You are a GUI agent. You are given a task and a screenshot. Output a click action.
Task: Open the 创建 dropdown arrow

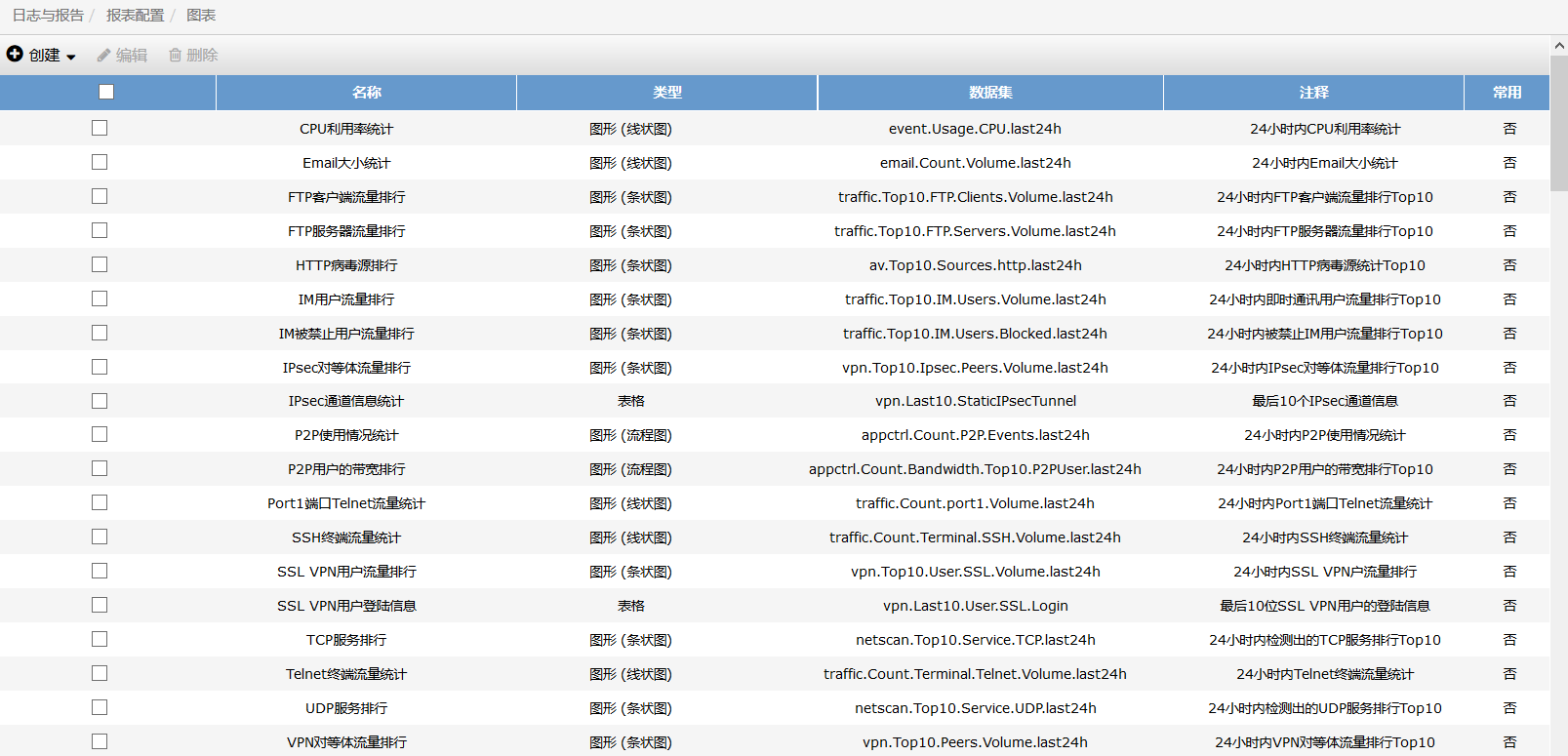click(71, 57)
